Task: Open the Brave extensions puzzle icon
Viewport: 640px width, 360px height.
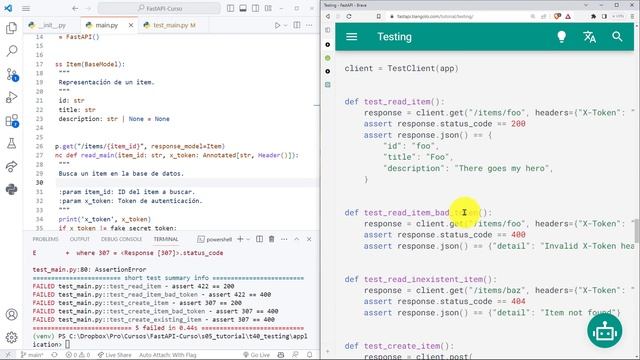Action: point(593,16)
